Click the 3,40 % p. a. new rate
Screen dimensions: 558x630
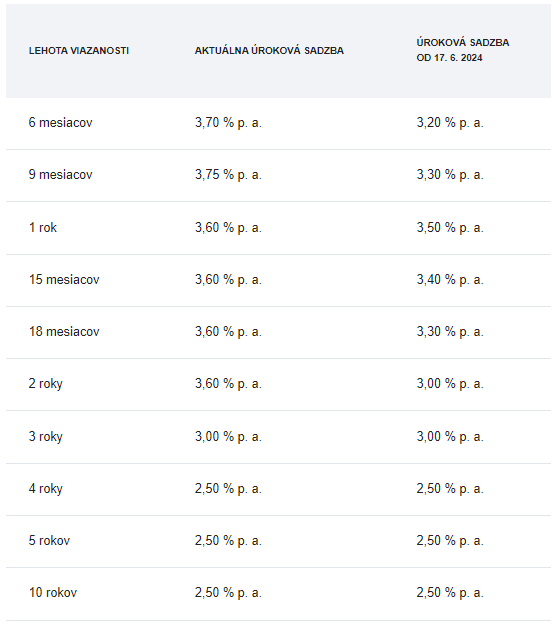click(450, 280)
